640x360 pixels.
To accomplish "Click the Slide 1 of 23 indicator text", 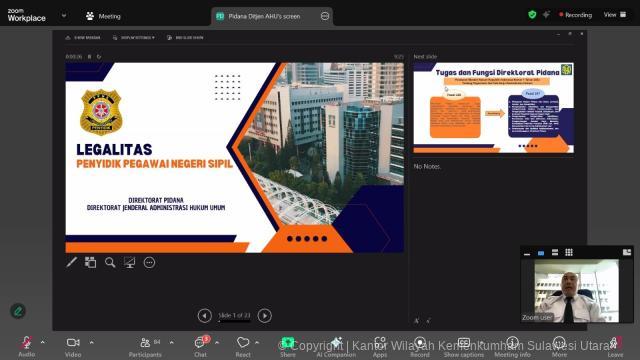I will 234,316.
